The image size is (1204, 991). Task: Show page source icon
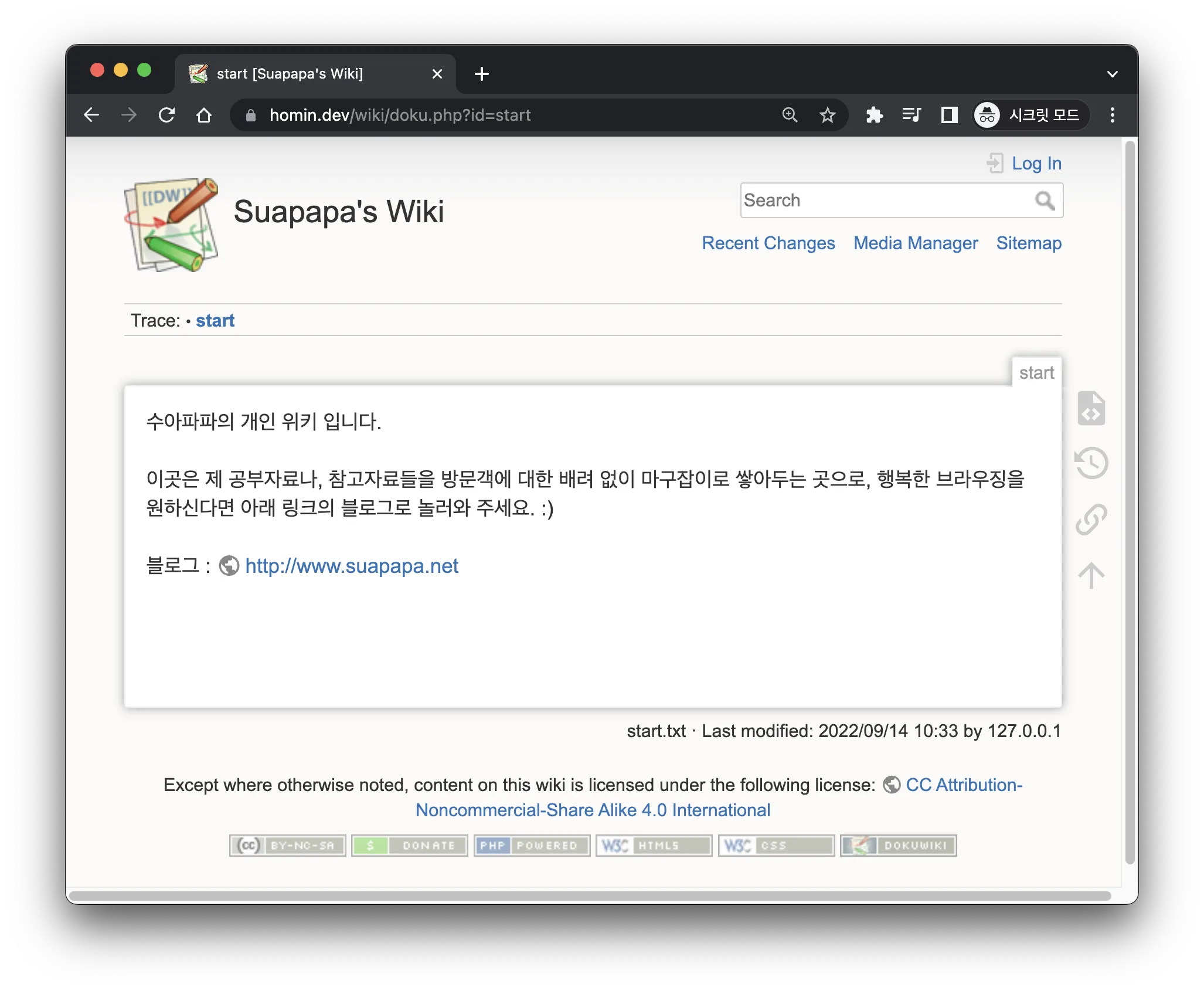click(1091, 408)
